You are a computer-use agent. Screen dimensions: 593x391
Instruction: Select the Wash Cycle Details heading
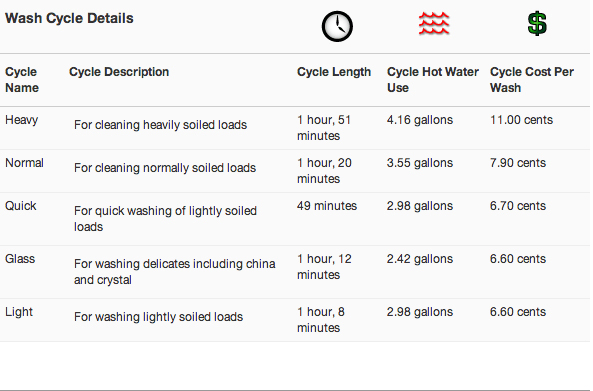pos(69,18)
